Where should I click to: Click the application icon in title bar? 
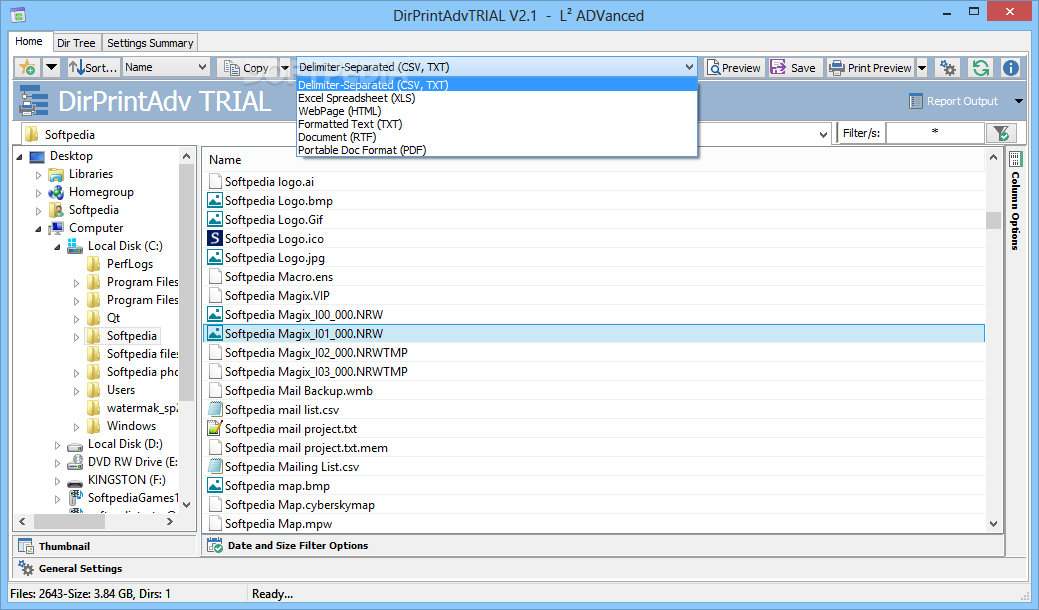point(18,14)
